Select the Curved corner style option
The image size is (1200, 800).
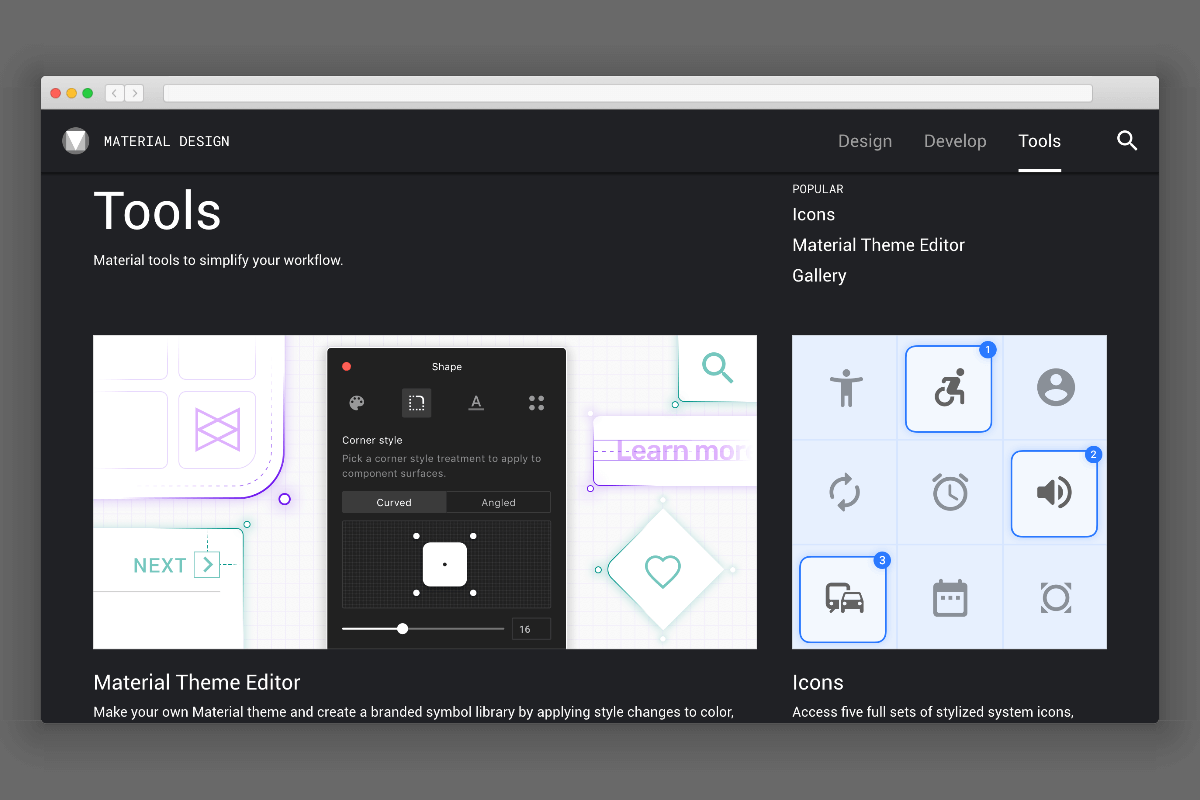point(393,502)
